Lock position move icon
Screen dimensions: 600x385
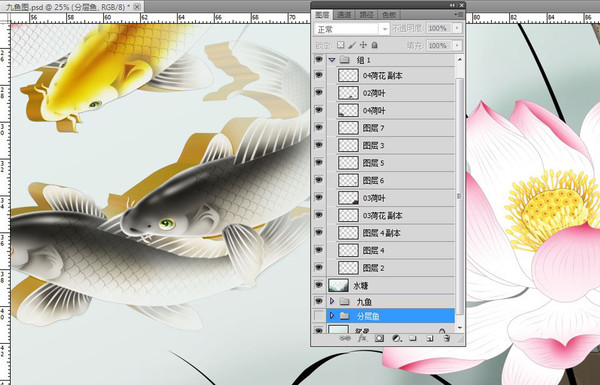coord(363,45)
